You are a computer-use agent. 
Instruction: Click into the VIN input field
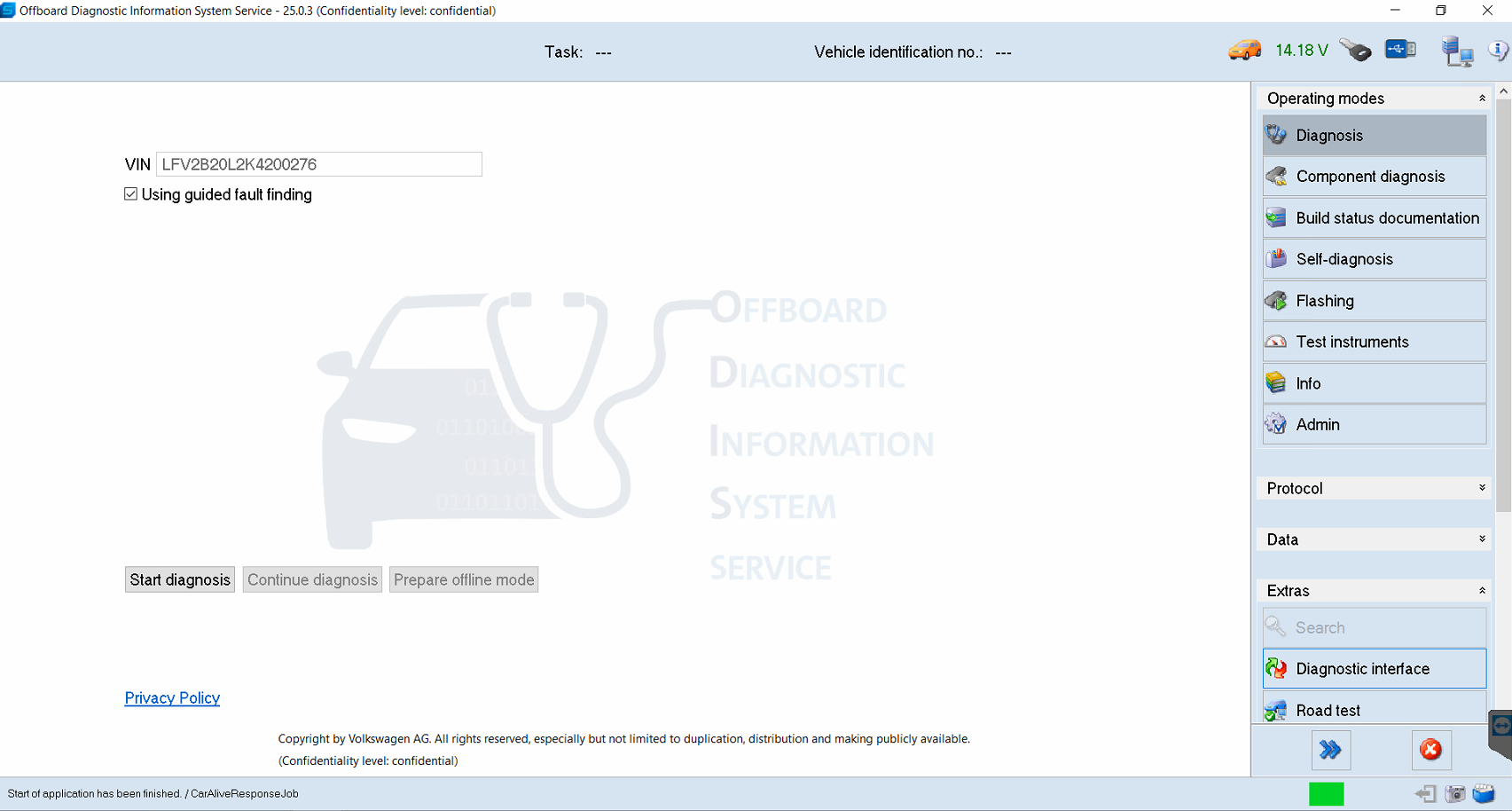pos(319,164)
